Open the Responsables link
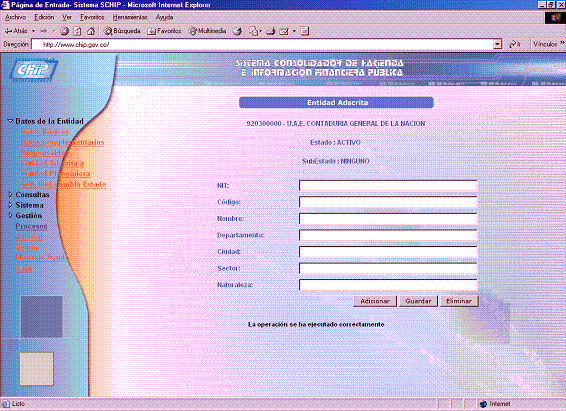 (x=43, y=153)
